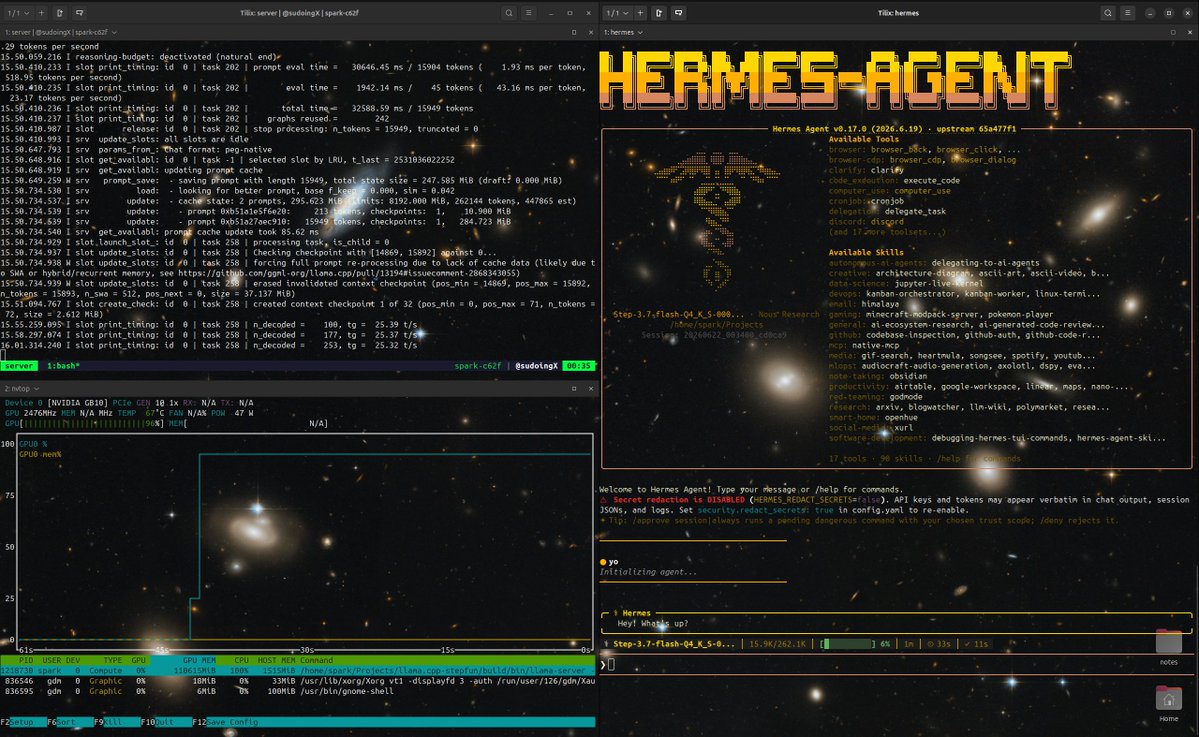Open the '2: nvtop' terminal title dropdown
Image resolution: width=1199 pixels, height=737 pixels.
(x=21, y=388)
